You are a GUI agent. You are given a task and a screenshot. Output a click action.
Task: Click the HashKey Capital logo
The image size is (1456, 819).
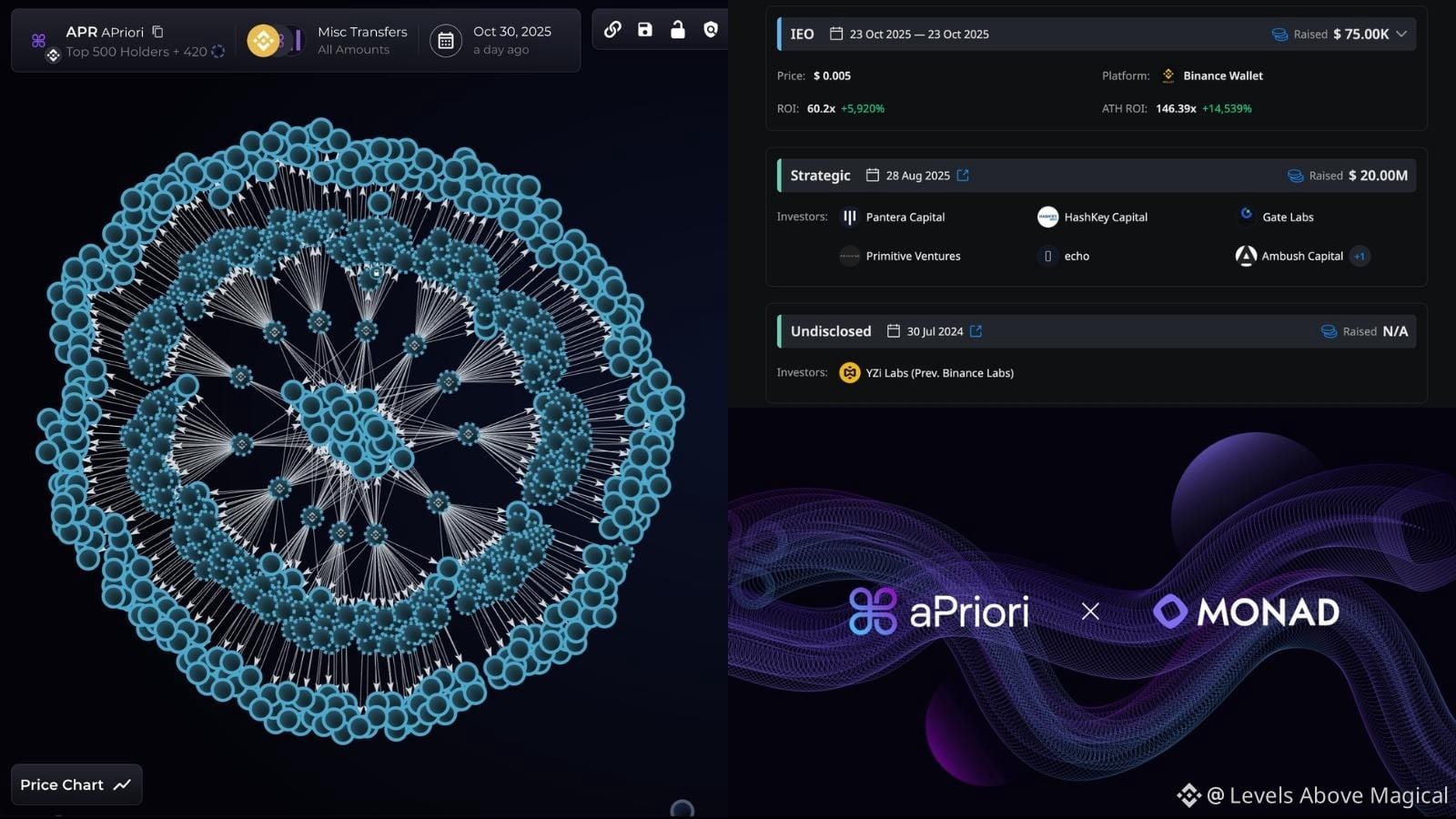coord(1047,217)
